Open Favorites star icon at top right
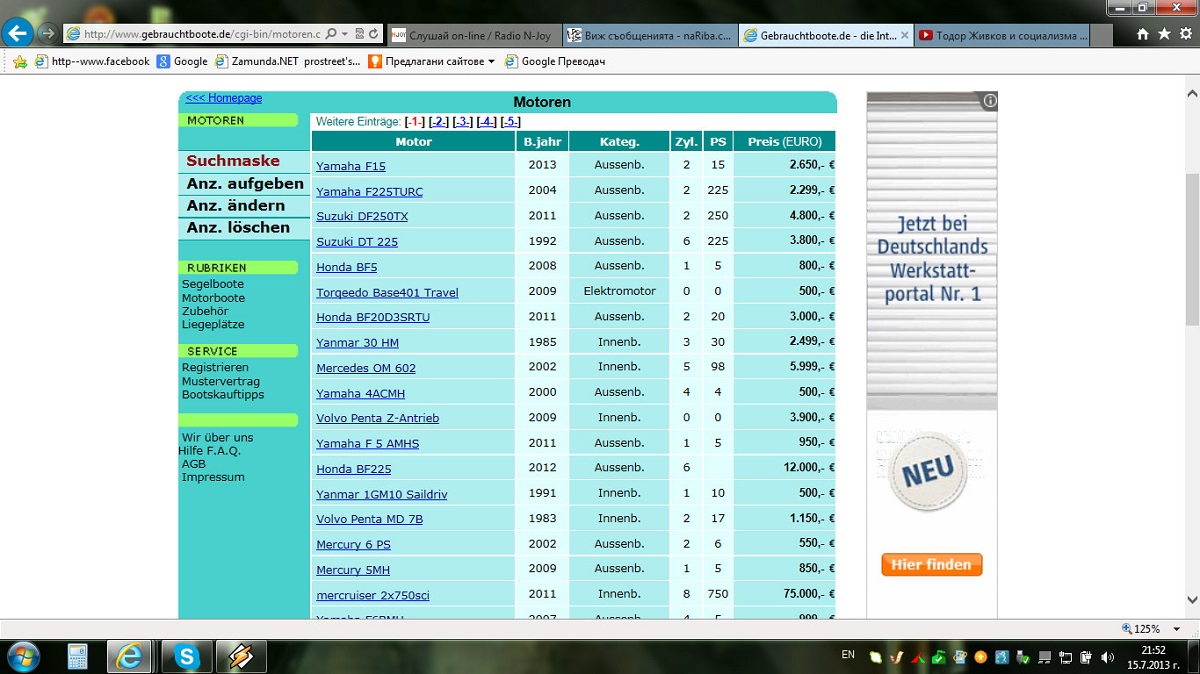The width and height of the screenshot is (1200, 674). (1164, 34)
